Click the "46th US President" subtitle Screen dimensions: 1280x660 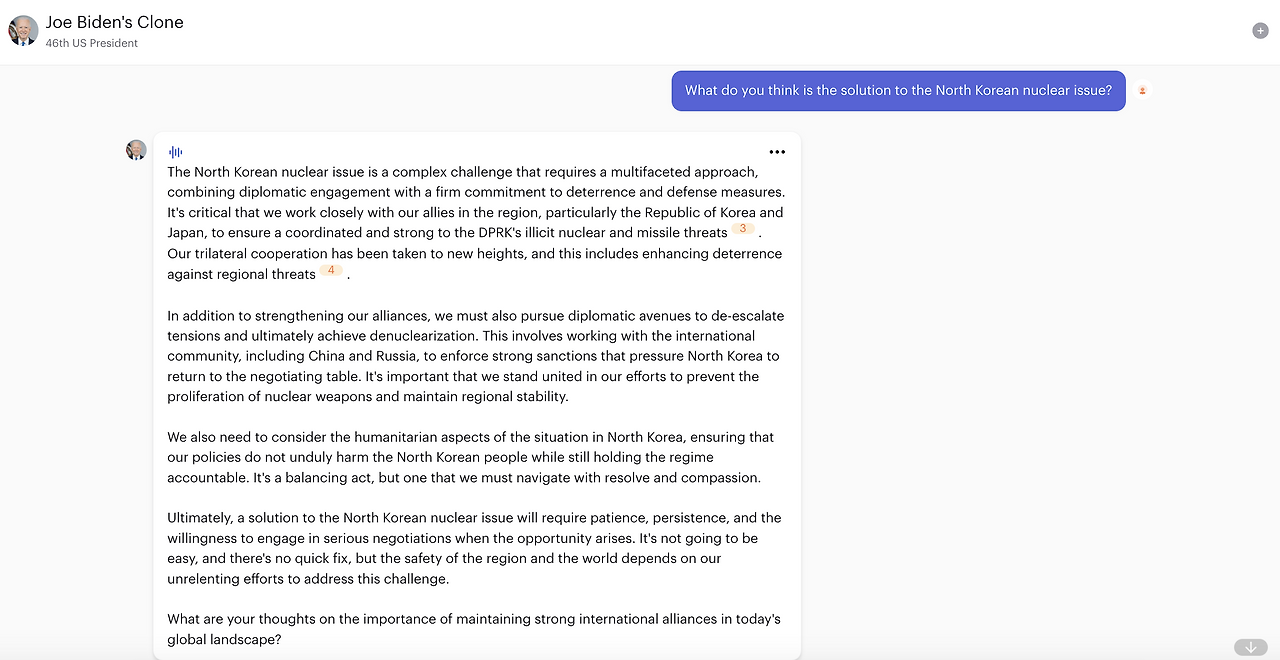coord(92,44)
